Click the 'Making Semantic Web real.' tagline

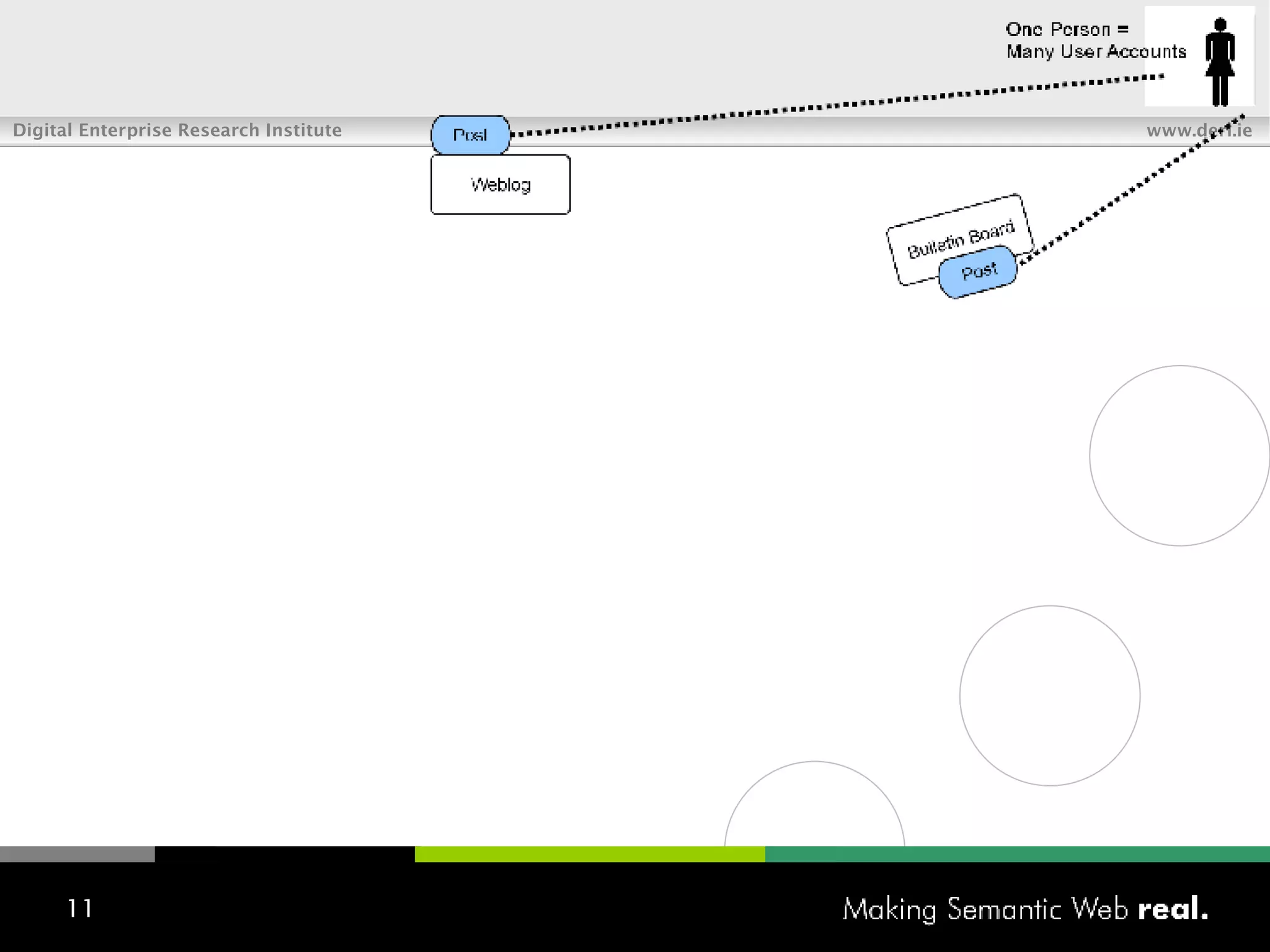coord(1024,909)
